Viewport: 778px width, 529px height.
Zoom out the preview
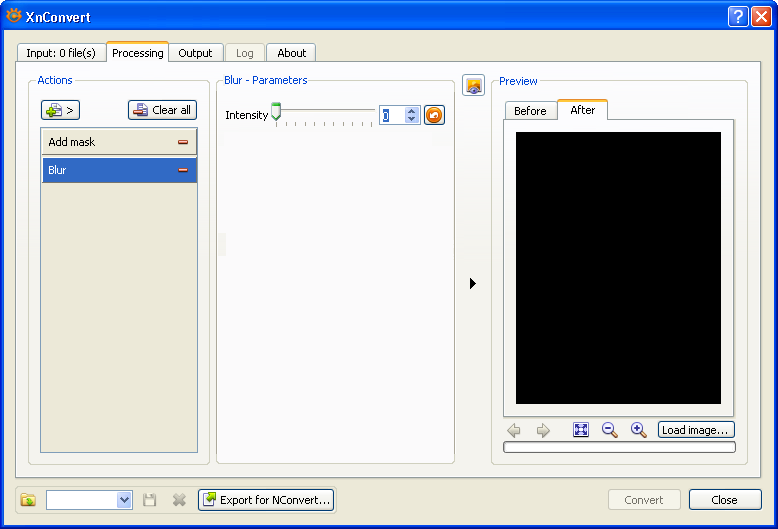coord(609,430)
